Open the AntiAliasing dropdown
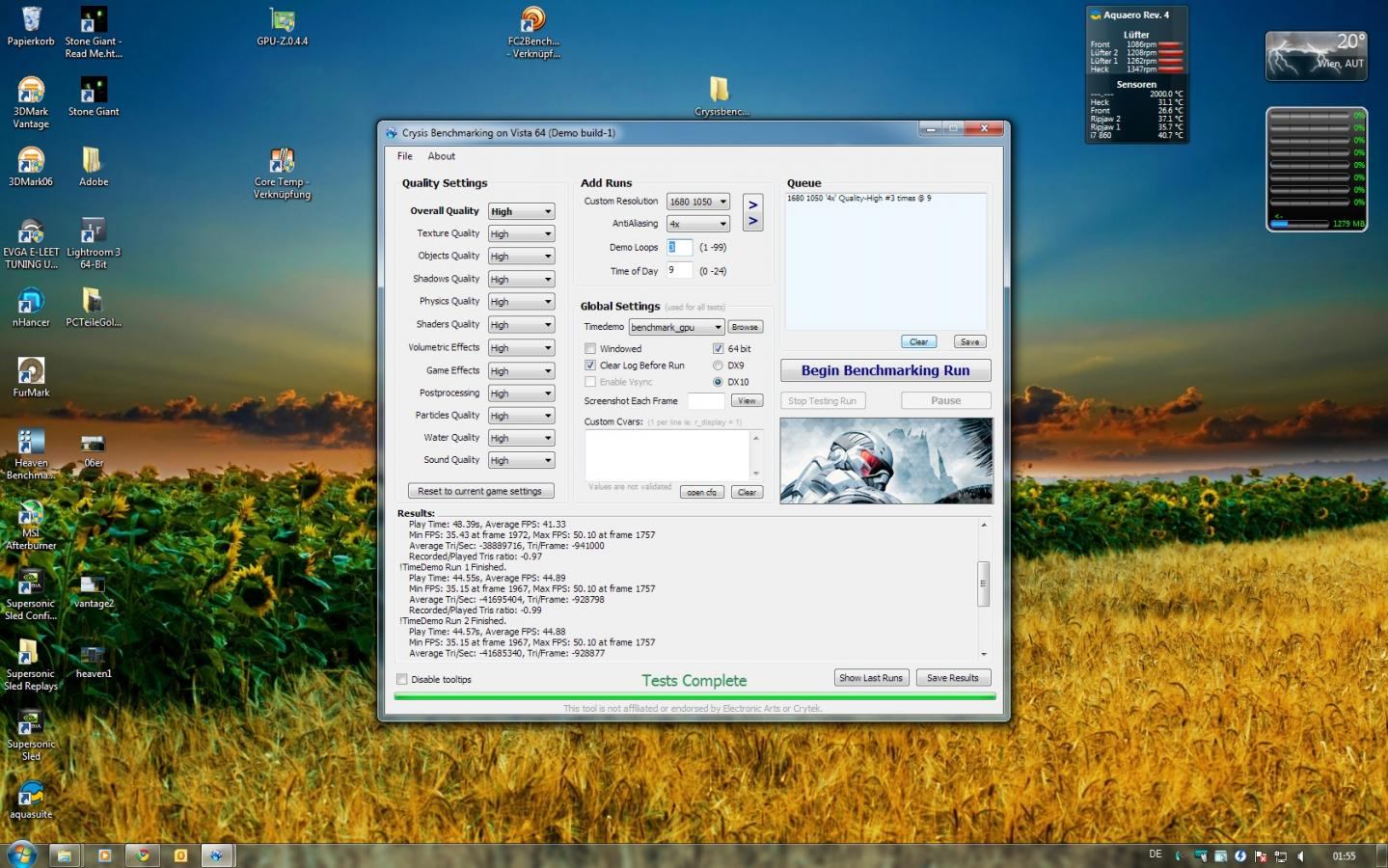The image size is (1388, 868). click(698, 224)
